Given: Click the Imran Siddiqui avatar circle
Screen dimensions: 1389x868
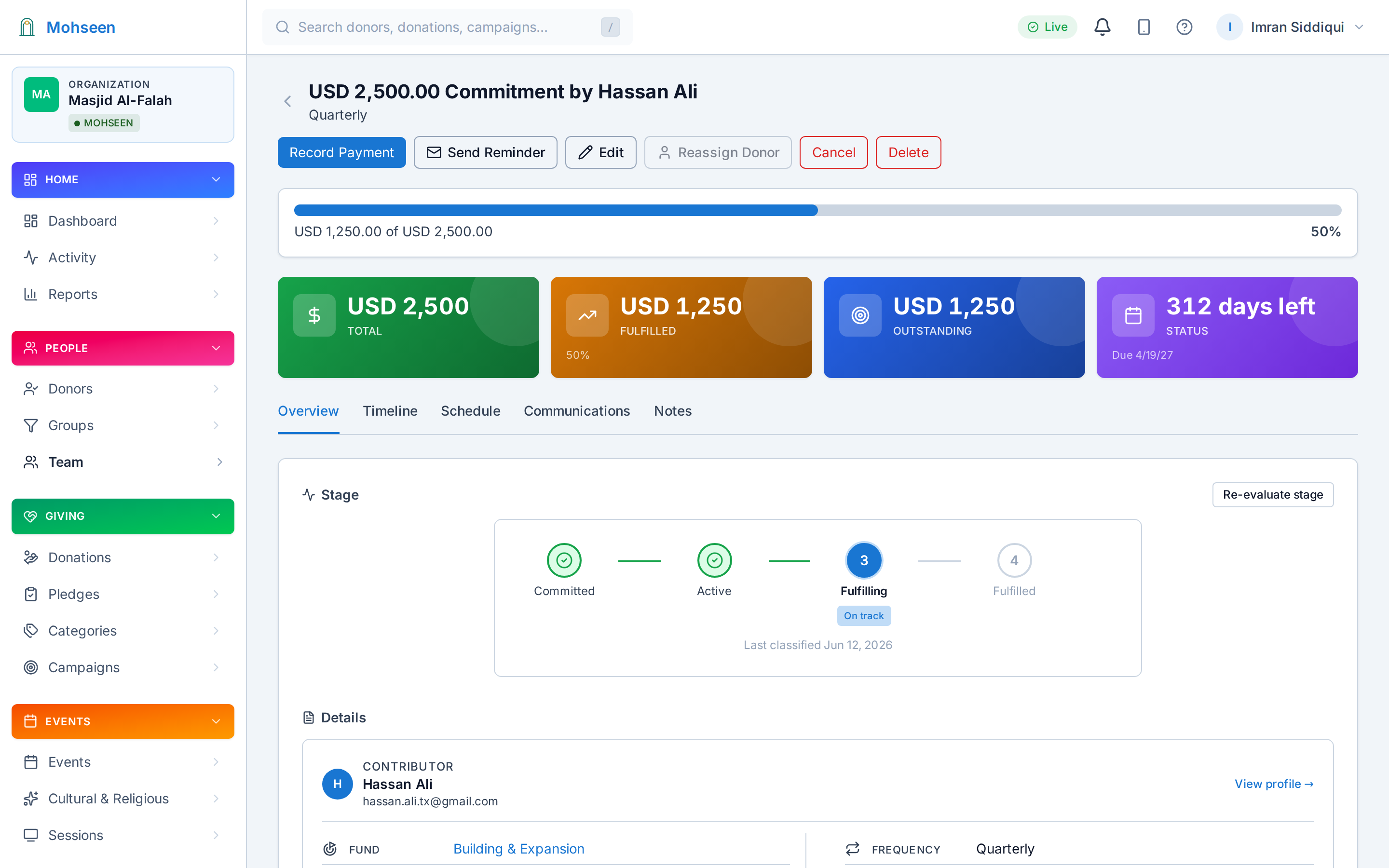Looking at the screenshot, I should (x=1229, y=27).
